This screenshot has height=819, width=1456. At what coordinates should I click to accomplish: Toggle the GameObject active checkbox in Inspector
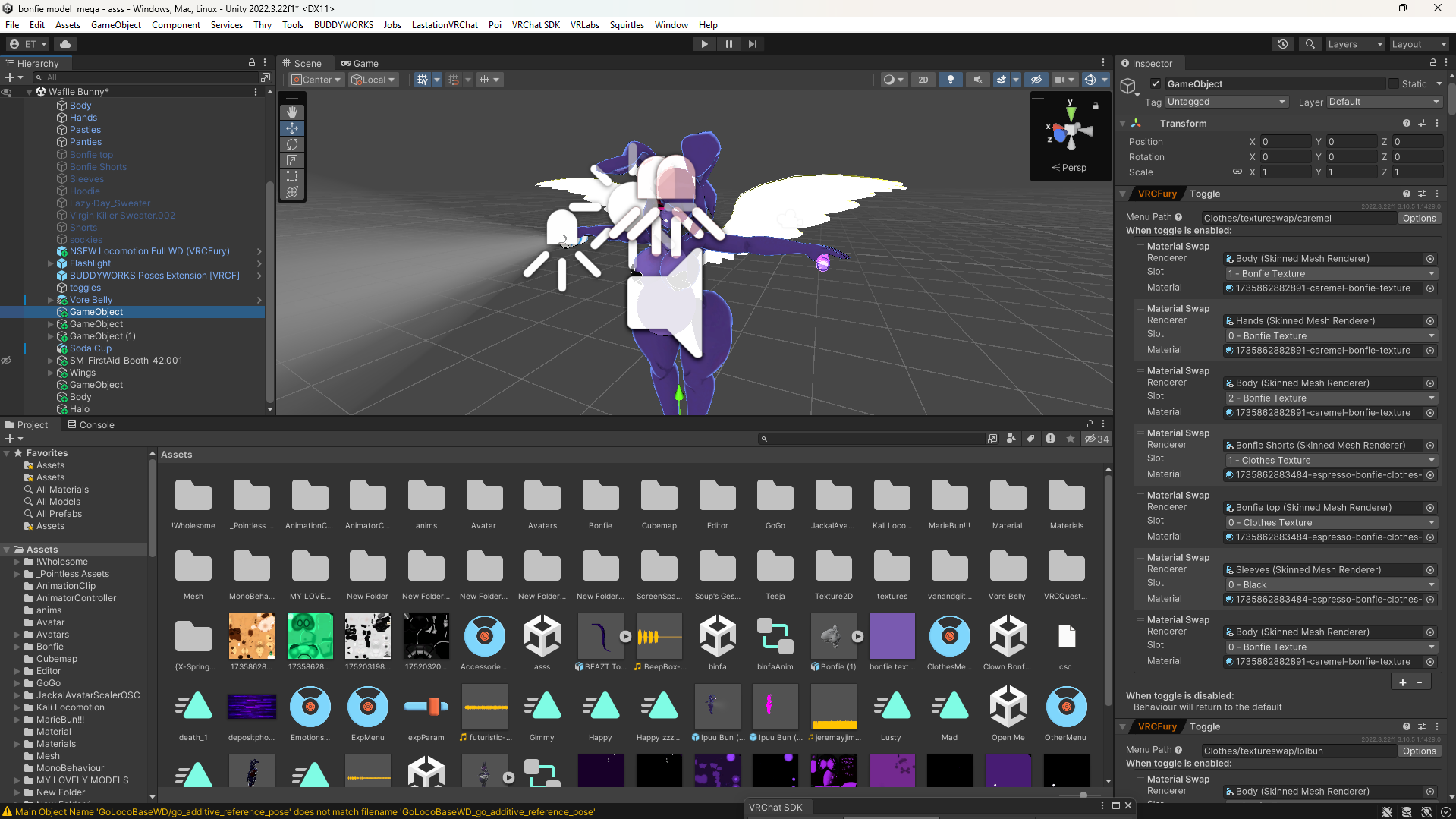(x=1155, y=84)
